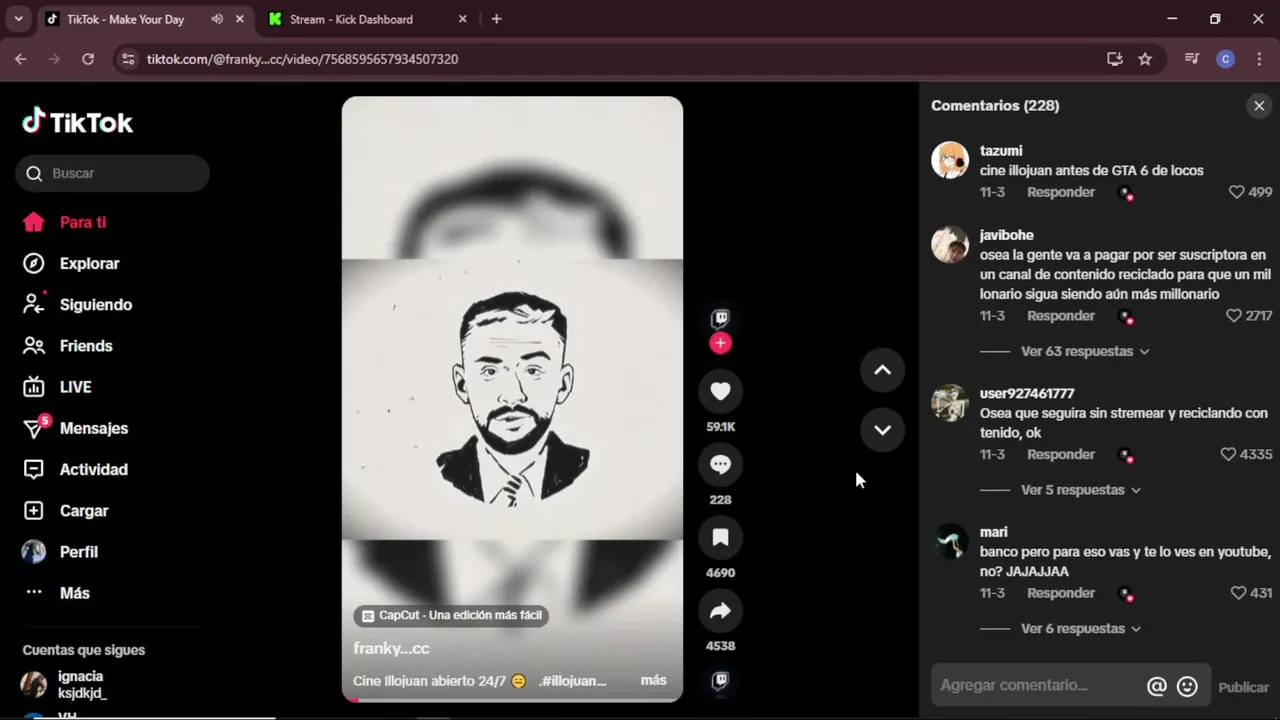
Task: Open Mensajes inbox
Action: (x=93, y=428)
